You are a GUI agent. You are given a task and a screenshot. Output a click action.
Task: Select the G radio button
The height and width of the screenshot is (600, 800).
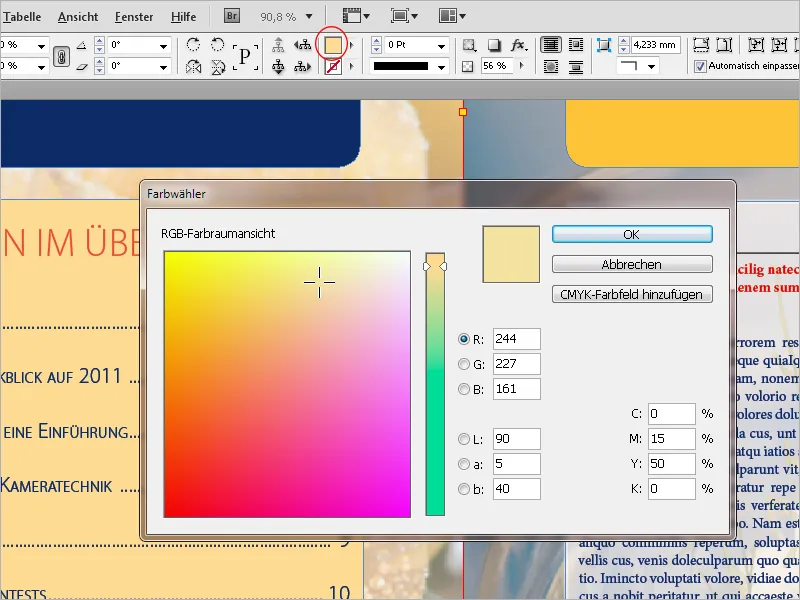464,364
